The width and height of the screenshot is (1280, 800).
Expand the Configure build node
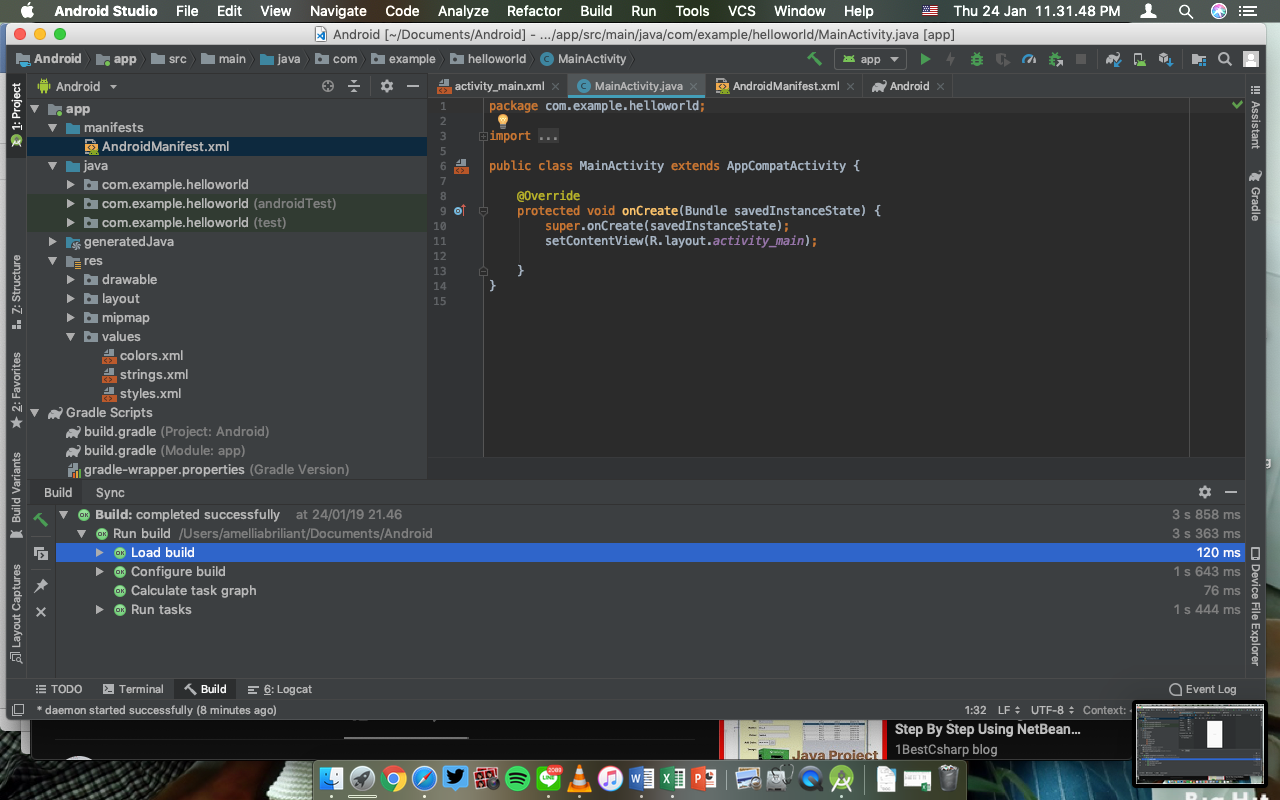click(x=99, y=572)
